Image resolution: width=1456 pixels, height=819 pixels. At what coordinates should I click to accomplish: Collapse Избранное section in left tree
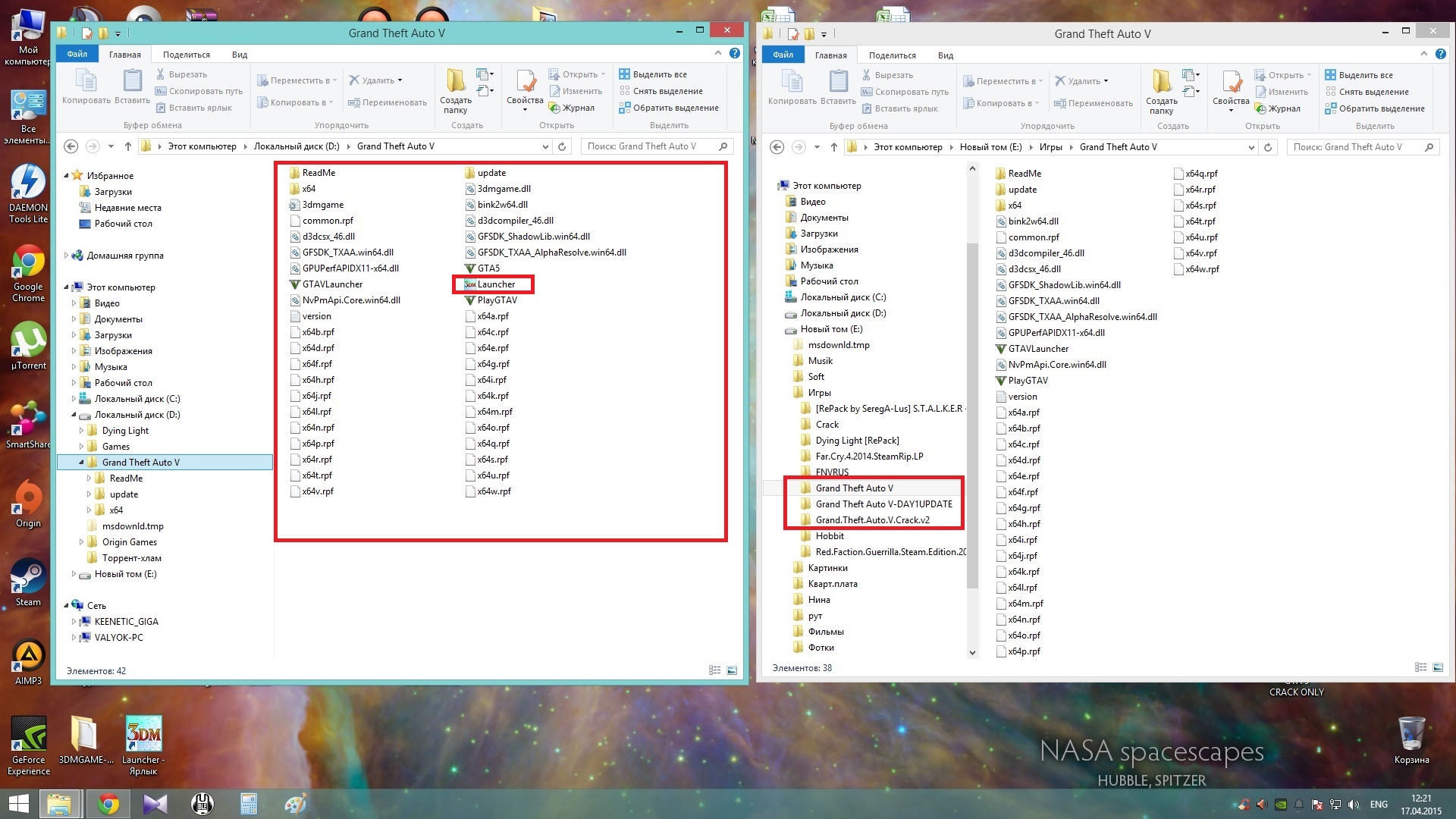tap(66, 175)
